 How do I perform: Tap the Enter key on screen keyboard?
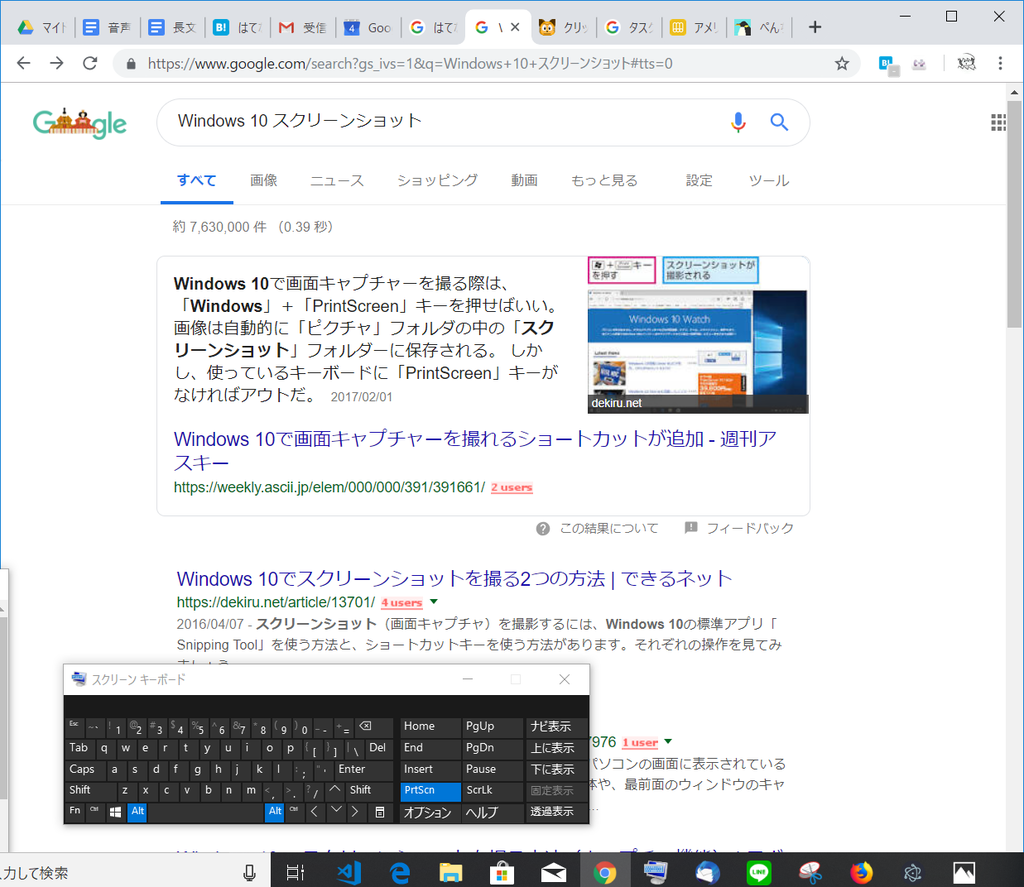coord(362,769)
